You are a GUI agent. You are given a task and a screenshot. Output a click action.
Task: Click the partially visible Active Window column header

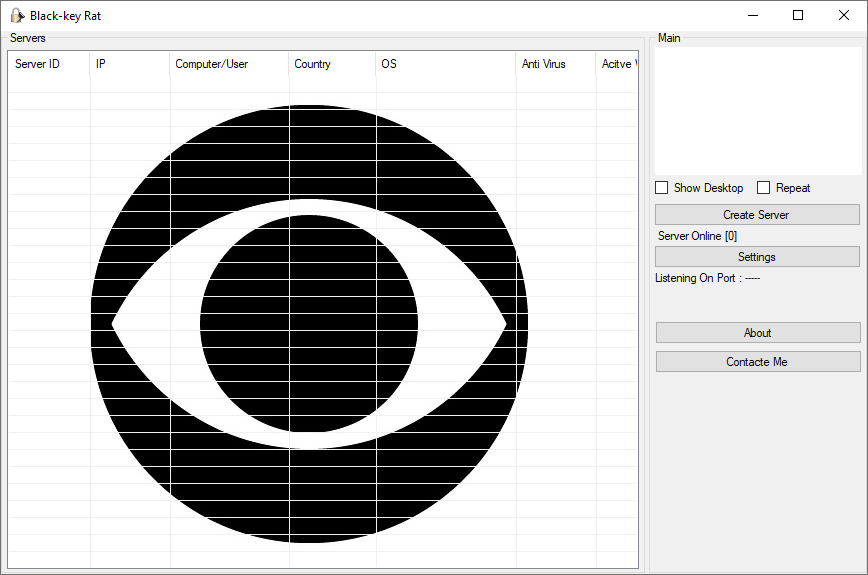click(x=616, y=64)
